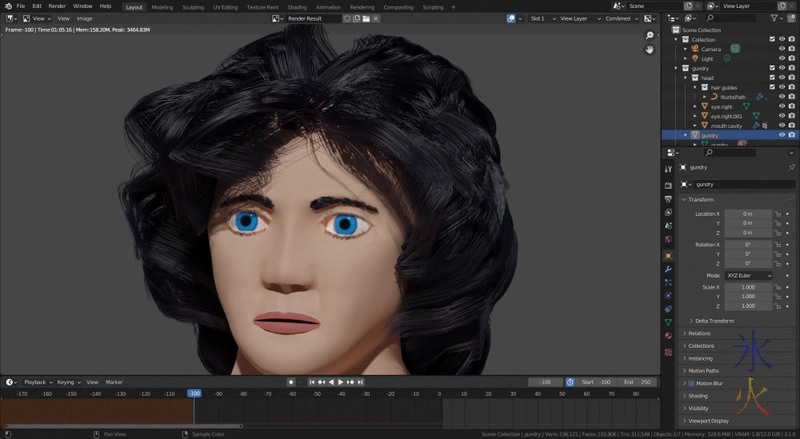
Task: Open the rotation Mode XYZ Euler dropdown
Action: [748, 275]
